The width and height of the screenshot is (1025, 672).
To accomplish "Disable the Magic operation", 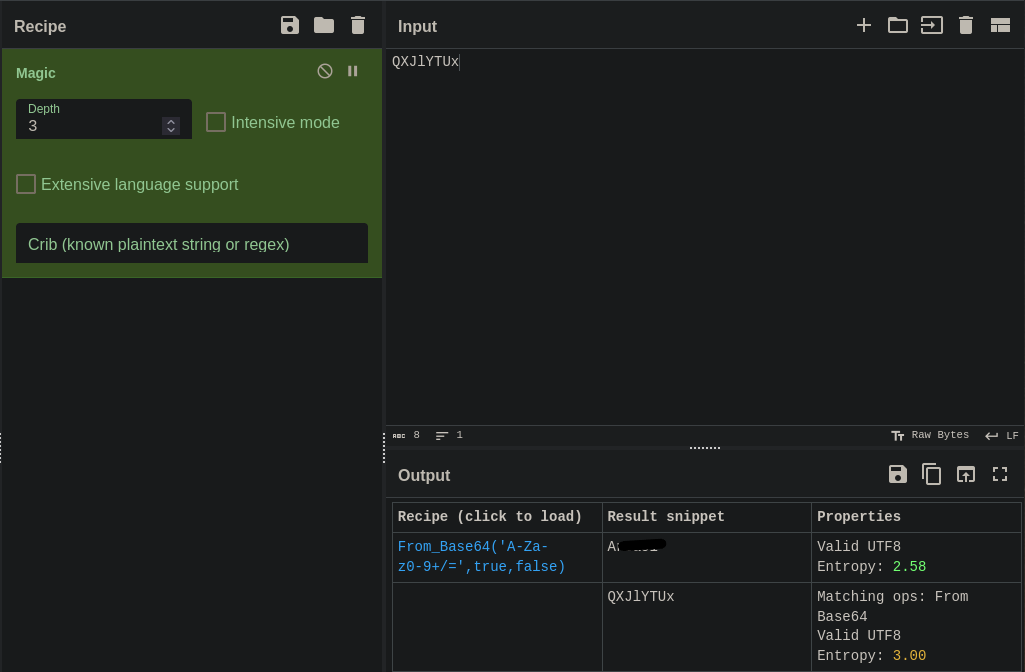I will pos(325,71).
